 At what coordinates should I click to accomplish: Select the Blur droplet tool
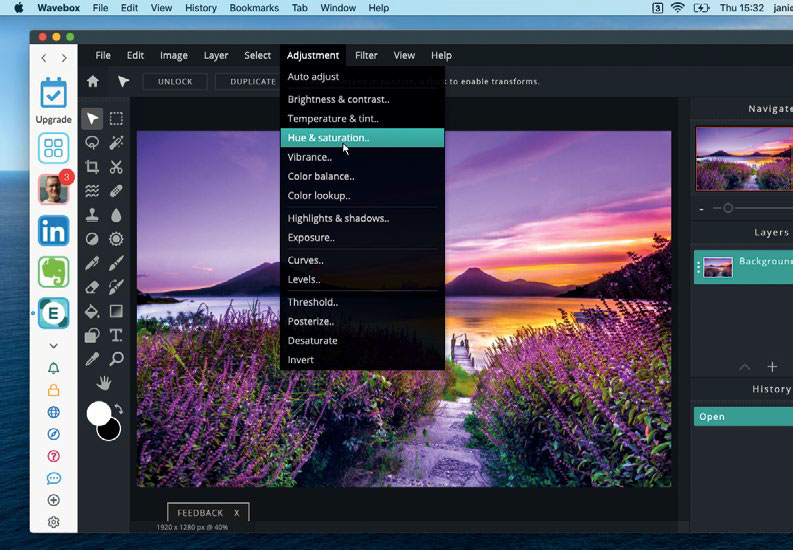(x=116, y=215)
